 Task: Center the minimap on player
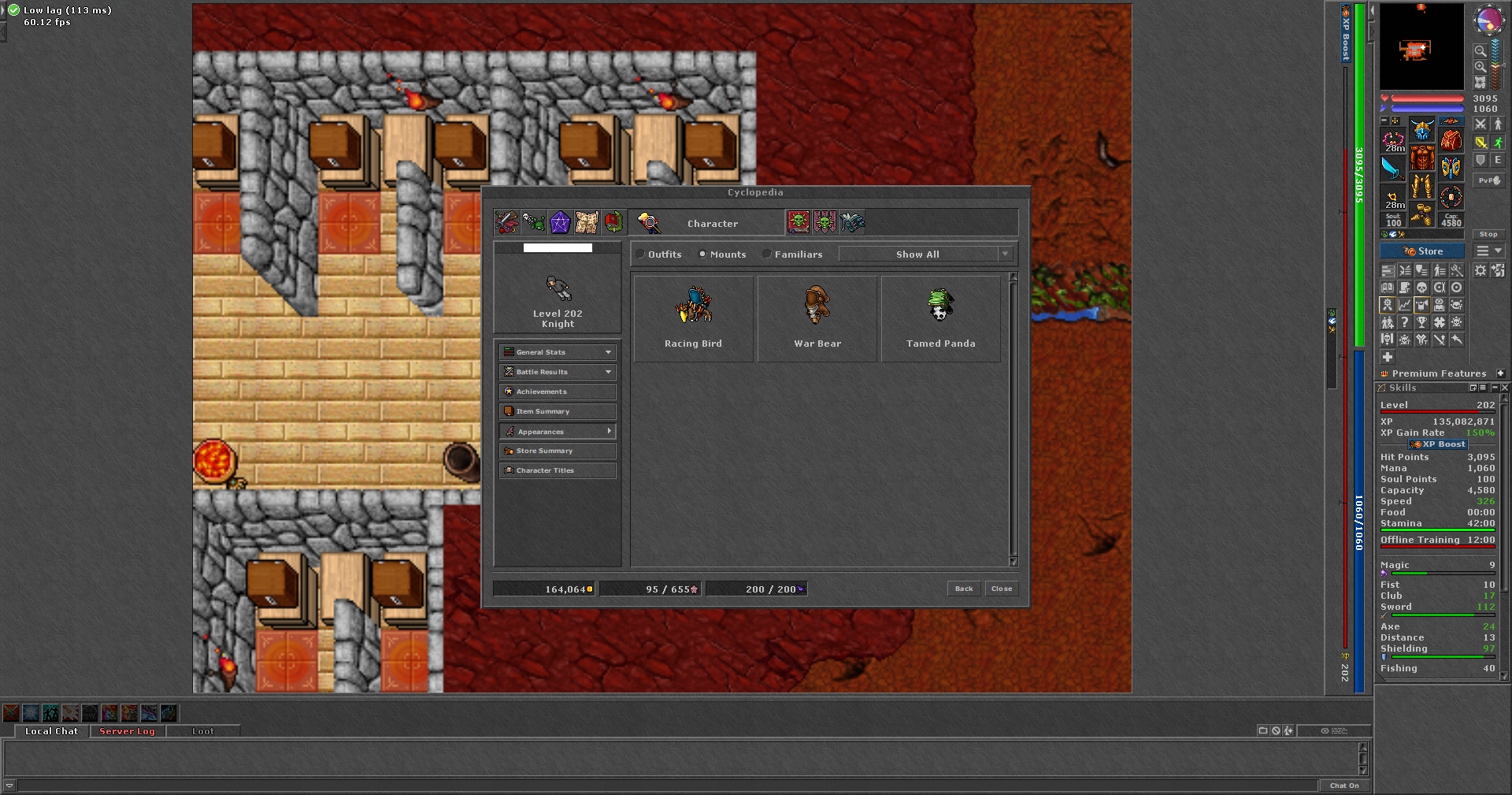1480,82
